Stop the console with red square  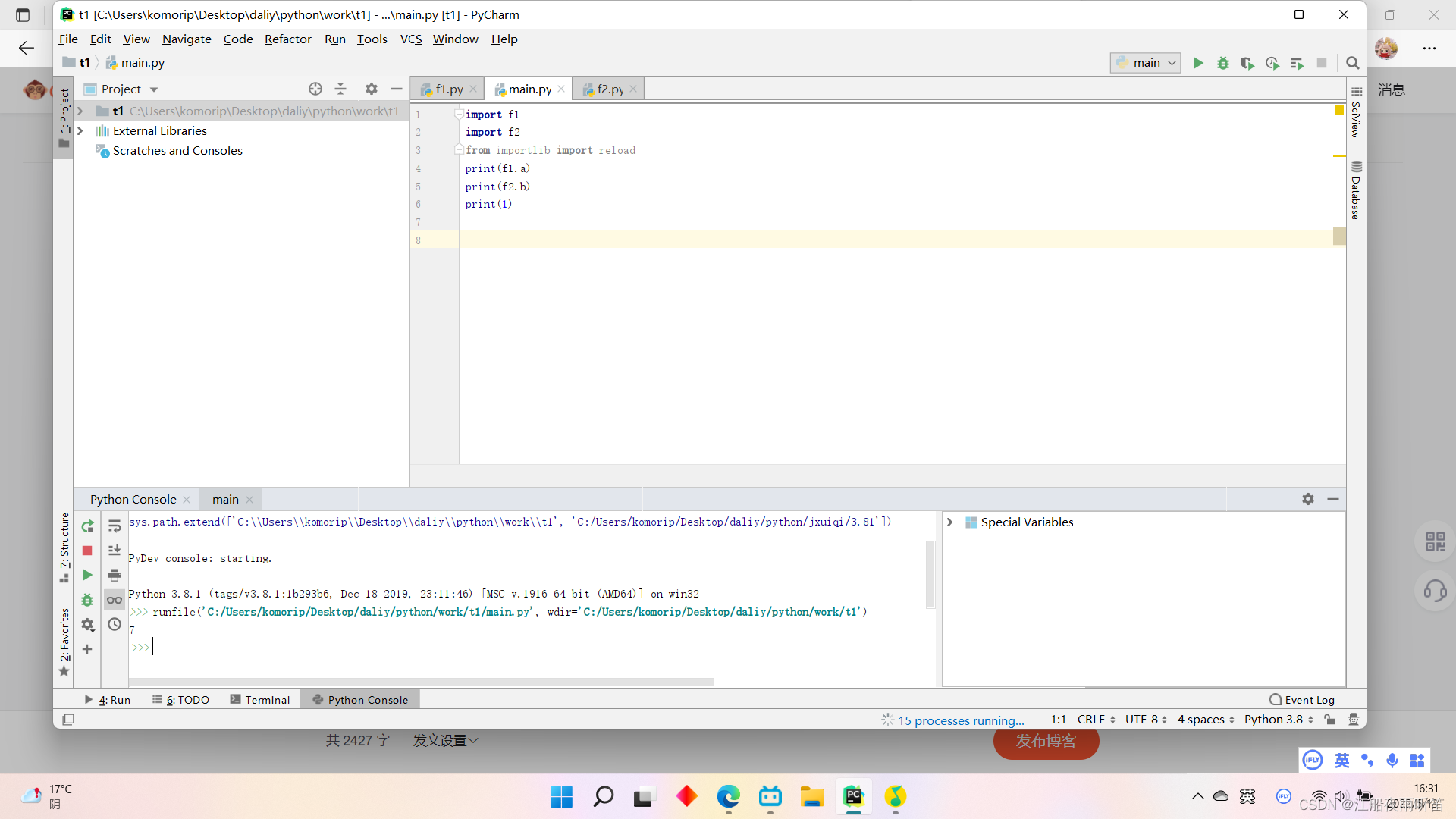click(x=87, y=551)
